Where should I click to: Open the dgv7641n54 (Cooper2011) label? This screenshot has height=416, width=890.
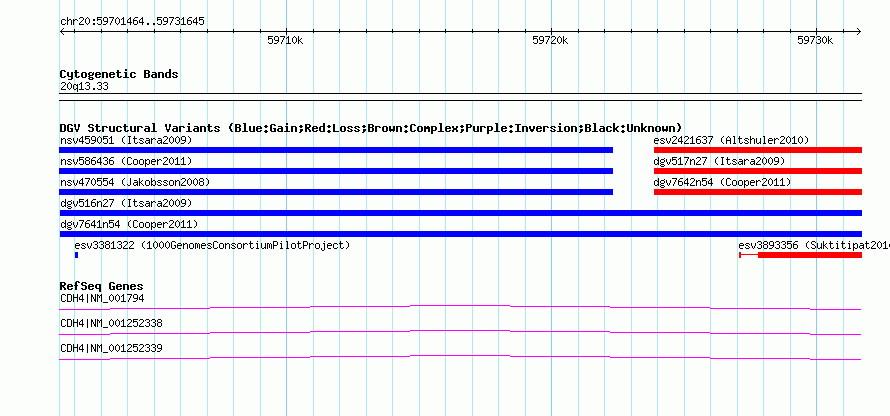pyautogui.click(x=129, y=224)
